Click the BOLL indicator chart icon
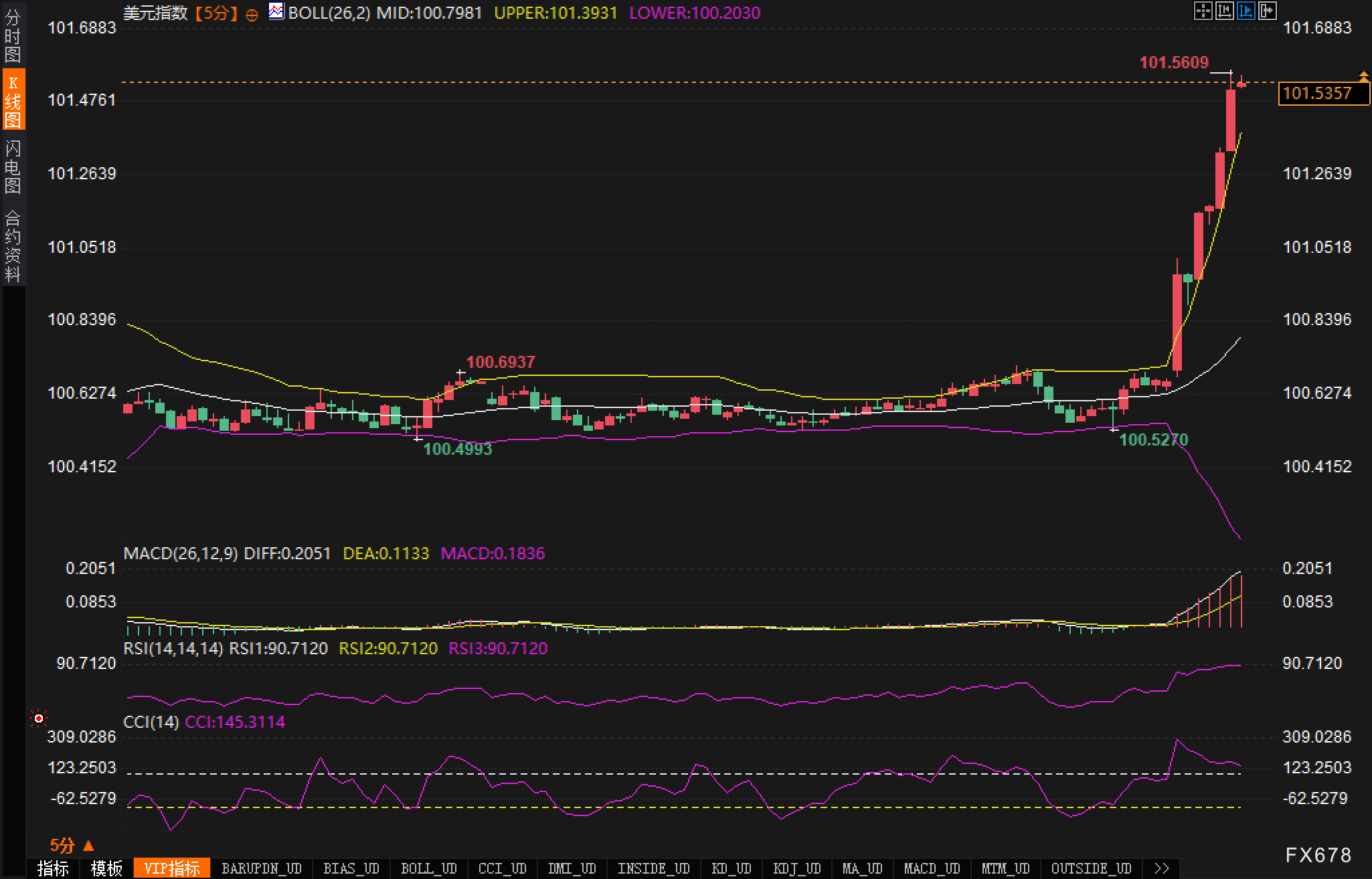Screen dimensions: 1372x879 click(276, 11)
